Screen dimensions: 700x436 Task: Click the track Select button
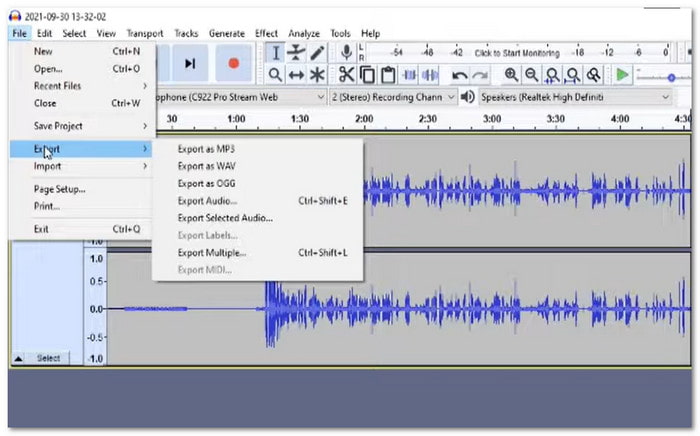pyautogui.click(x=48, y=358)
